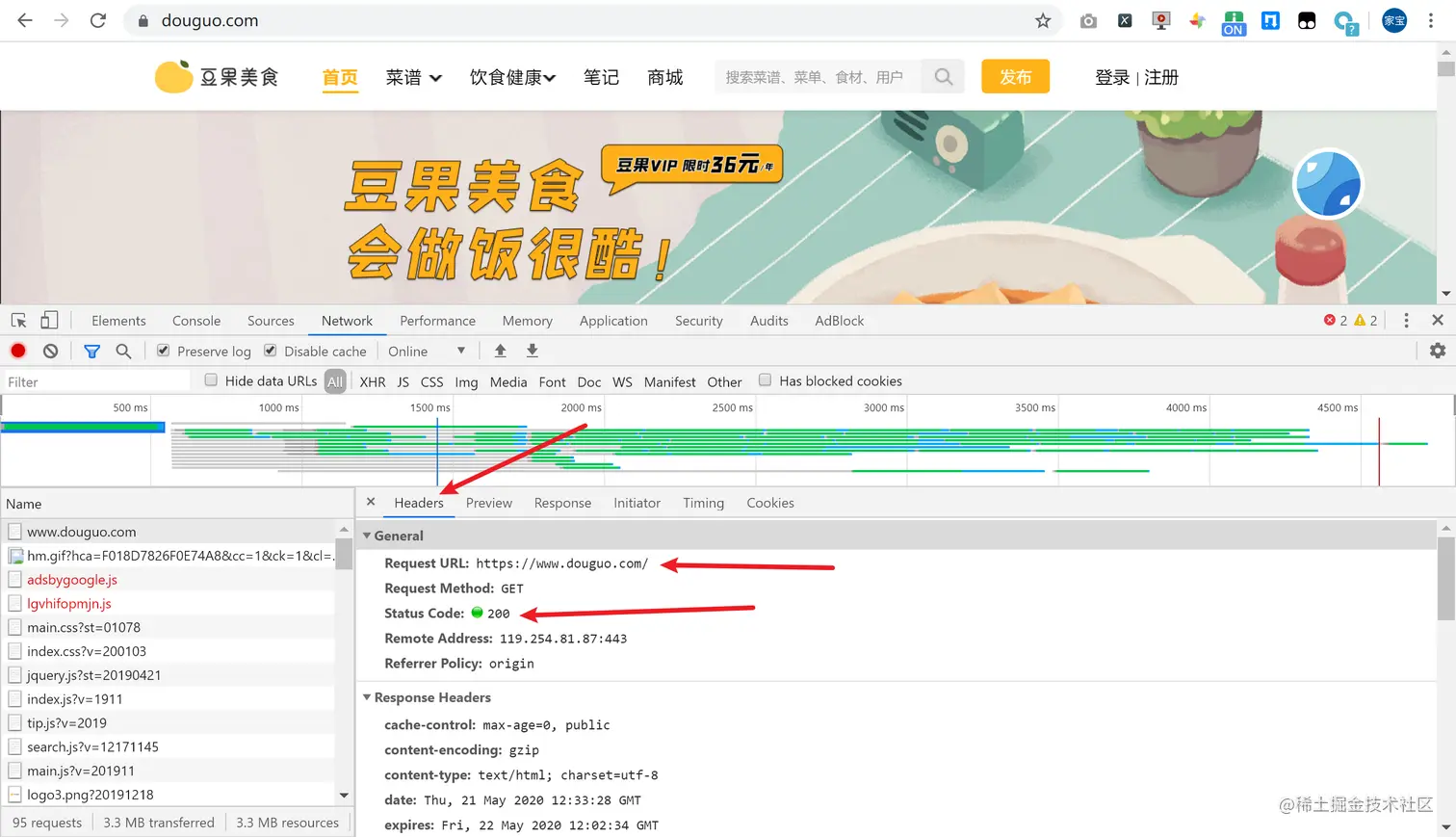Activate DevTools inspect element picker

click(19, 321)
